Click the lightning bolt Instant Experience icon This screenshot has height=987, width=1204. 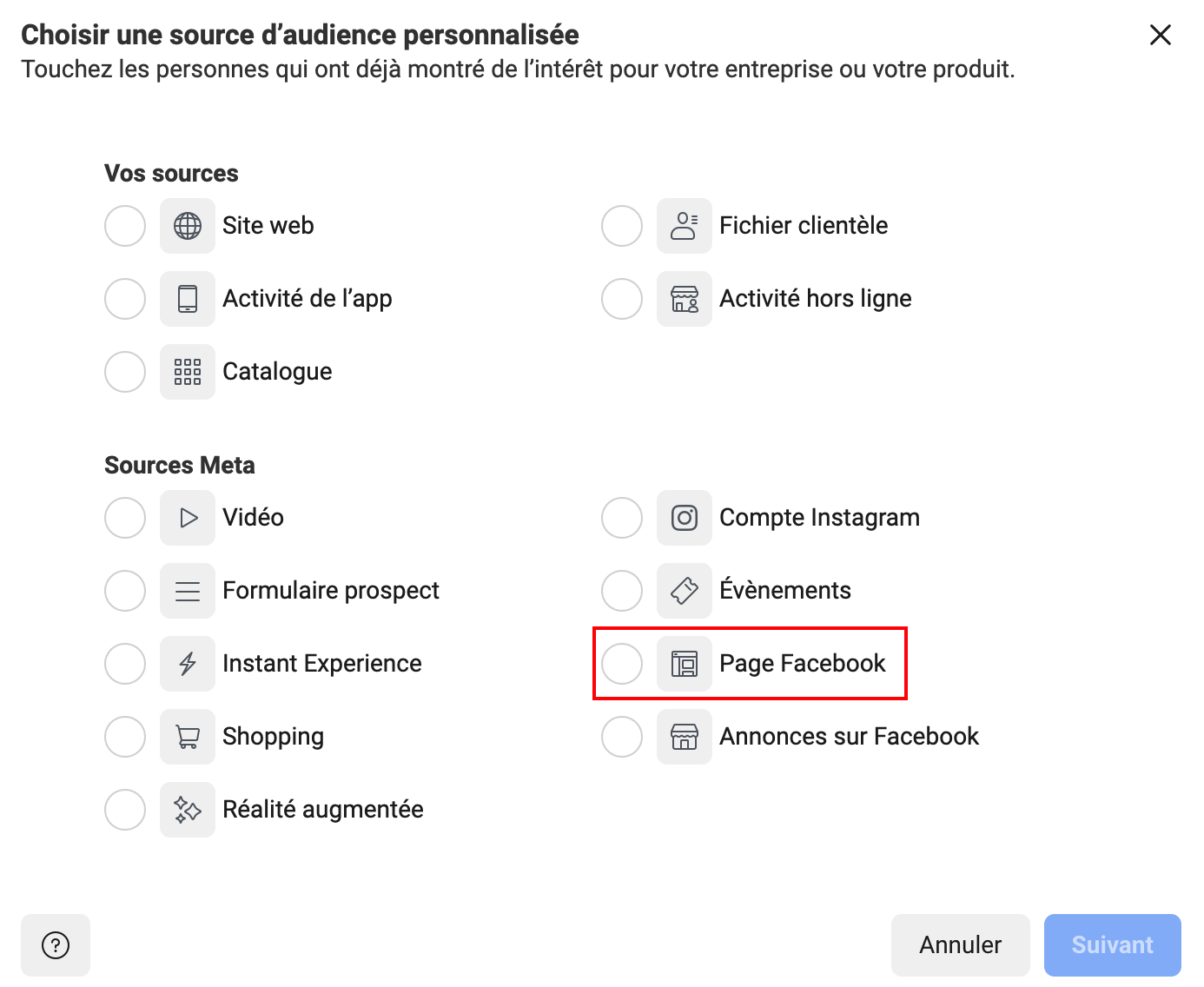(x=188, y=664)
